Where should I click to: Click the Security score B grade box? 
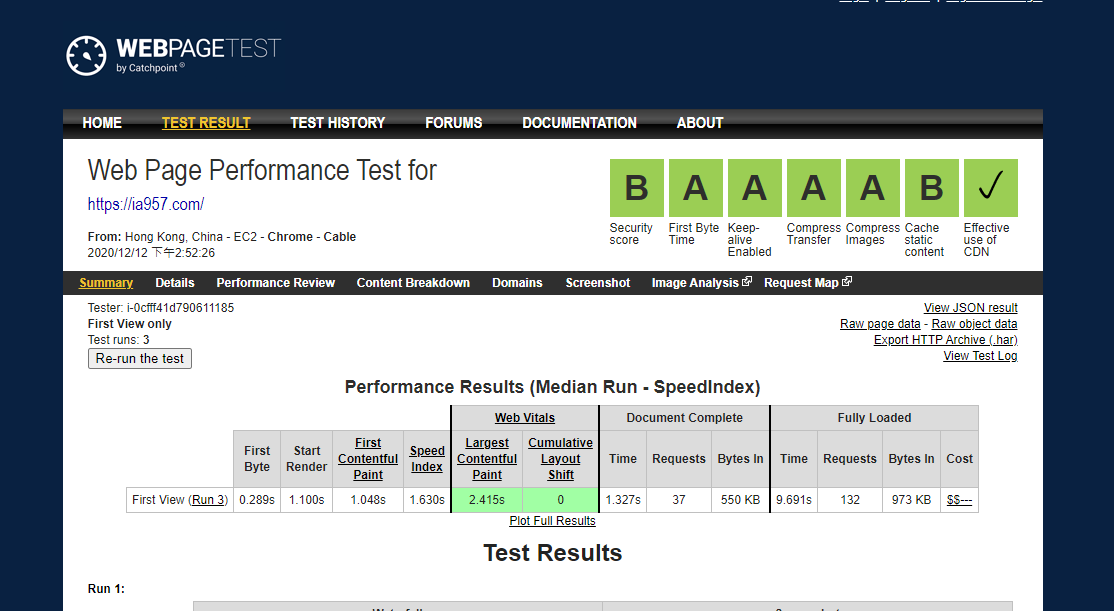pos(636,188)
